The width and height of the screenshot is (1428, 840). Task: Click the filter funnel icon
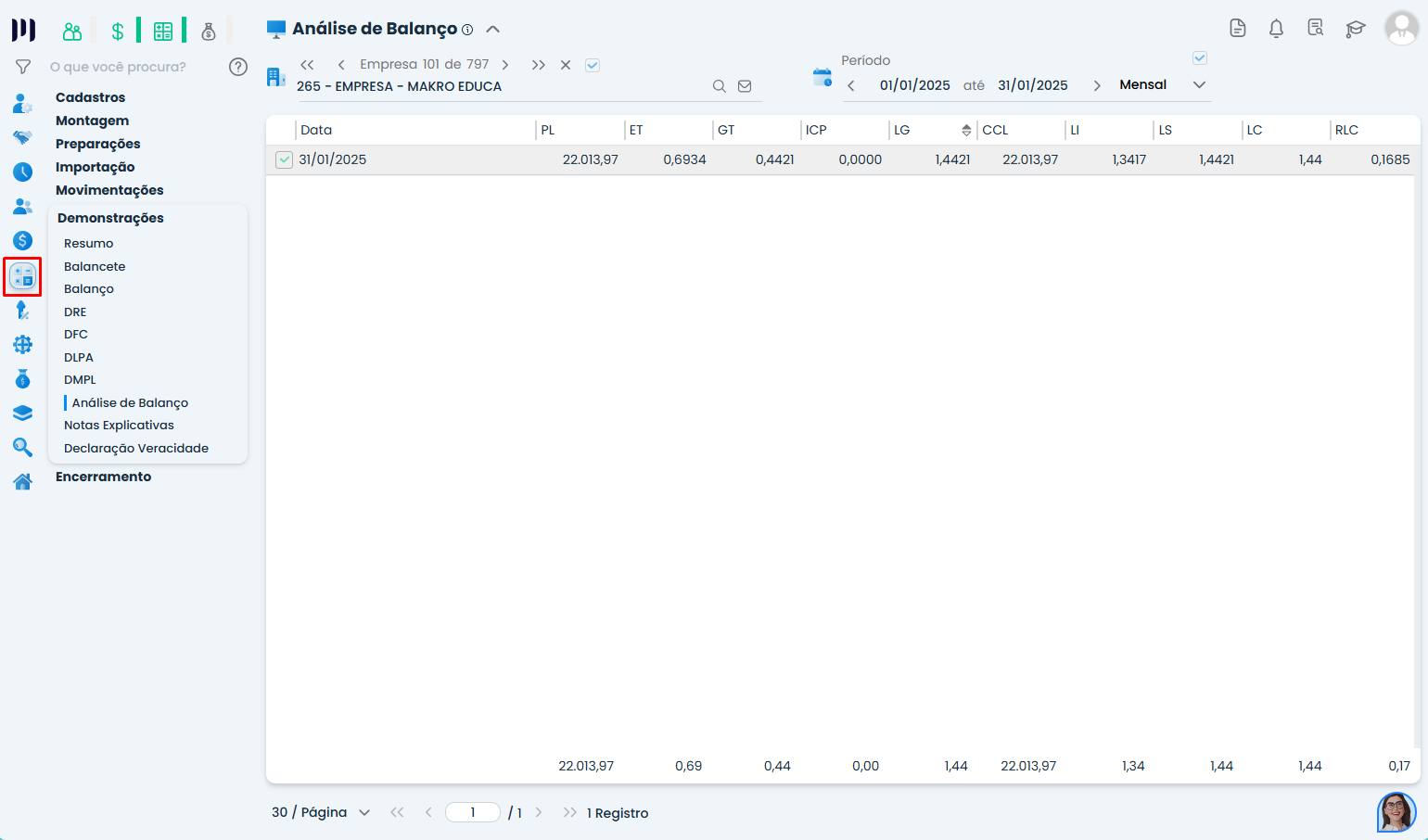[23, 67]
